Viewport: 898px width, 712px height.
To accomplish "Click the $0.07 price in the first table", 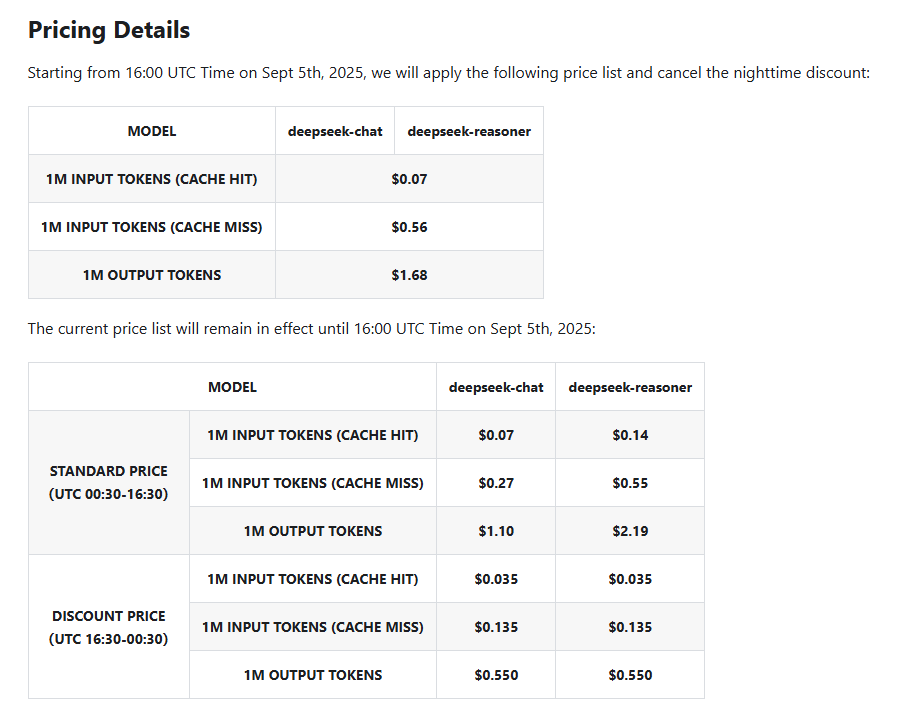I will [409, 179].
